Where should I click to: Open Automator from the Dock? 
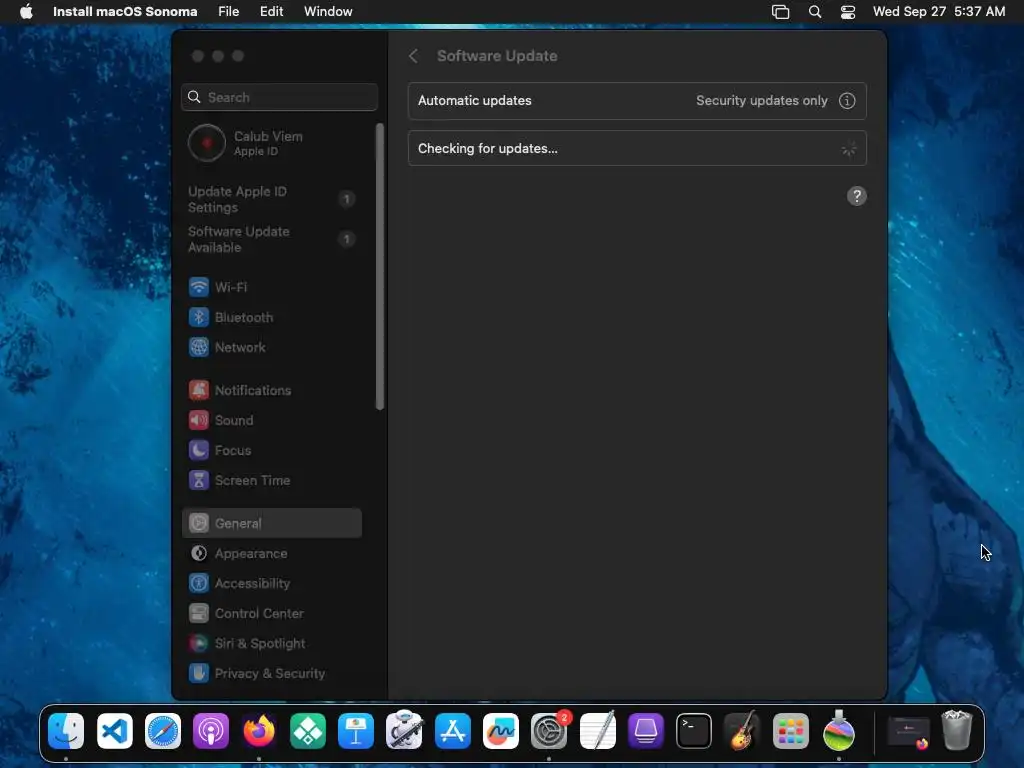[404, 731]
